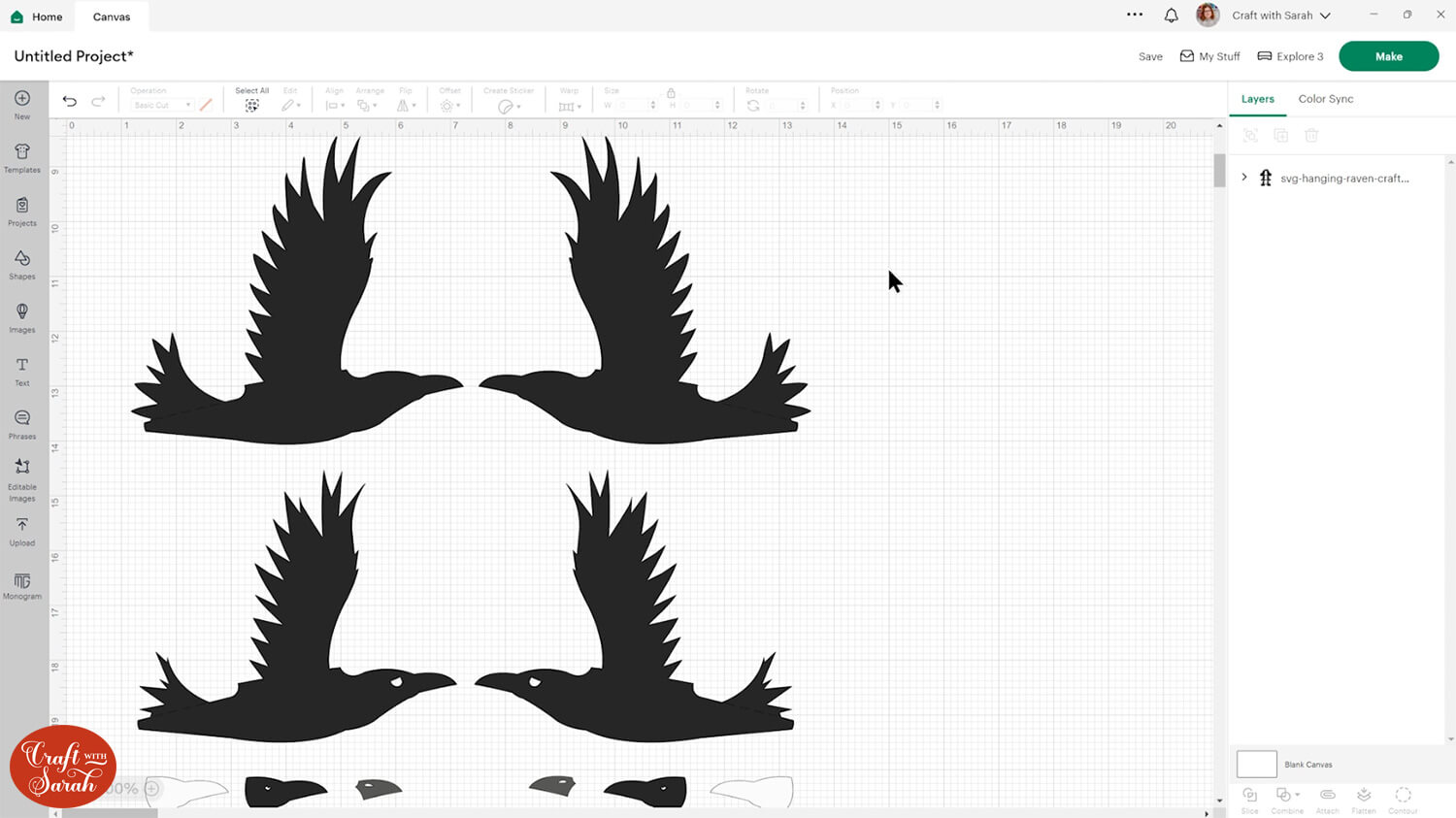Expand the svg-hanging-raven-craft layer group
The height and width of the screenshot is (818, 1456).
[x=1244, y=178]
